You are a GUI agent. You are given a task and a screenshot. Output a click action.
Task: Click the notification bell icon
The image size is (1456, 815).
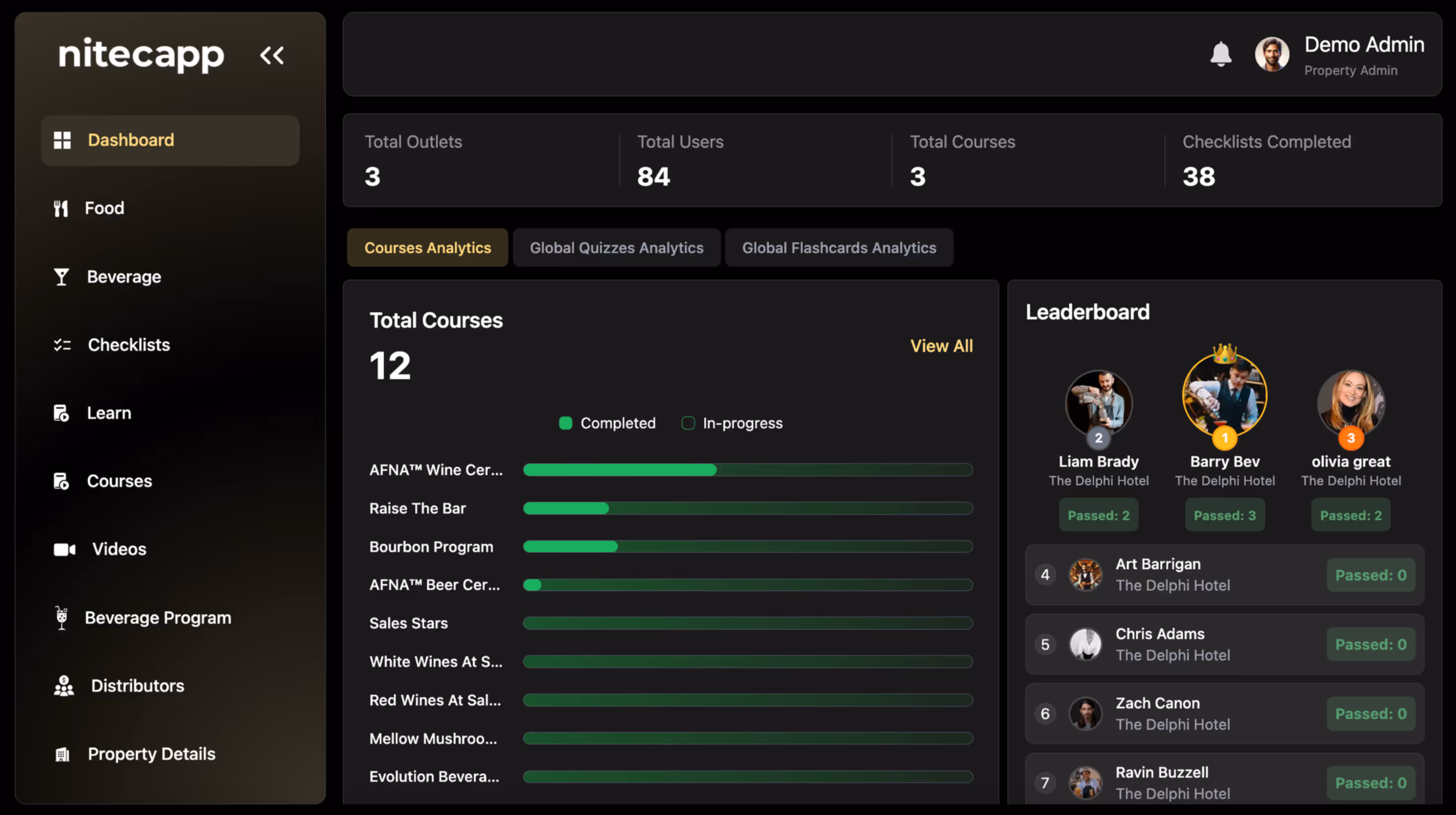(1221, 54)
